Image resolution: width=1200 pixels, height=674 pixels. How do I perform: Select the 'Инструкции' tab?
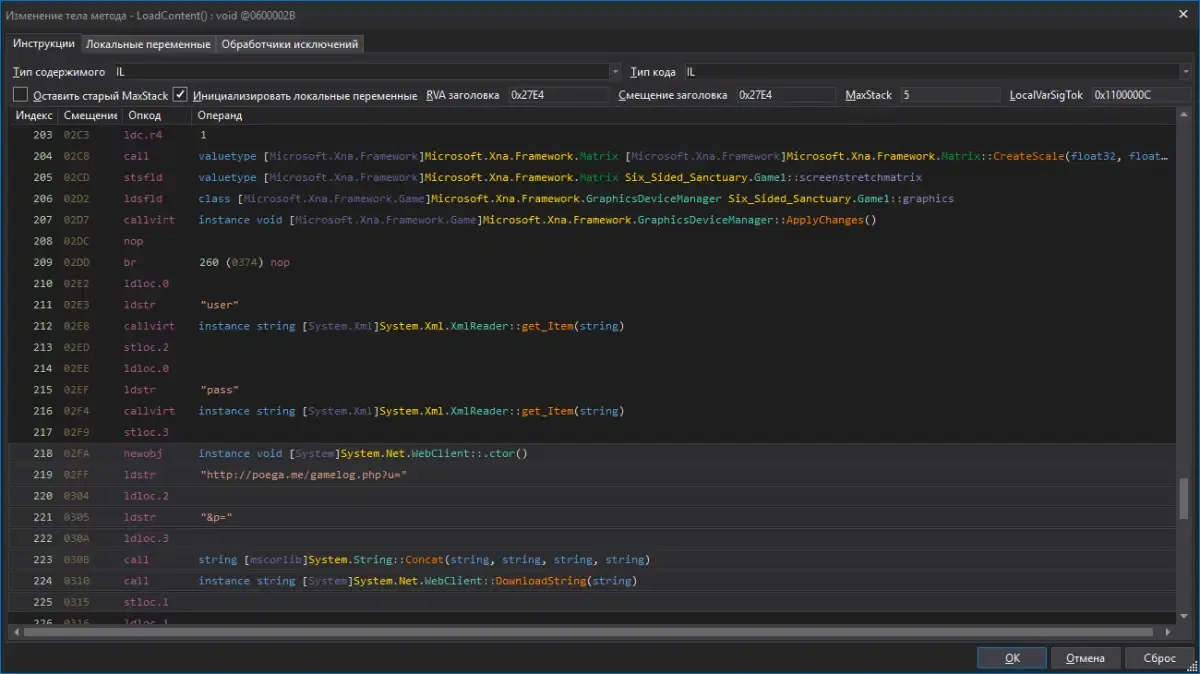[44, 44]
